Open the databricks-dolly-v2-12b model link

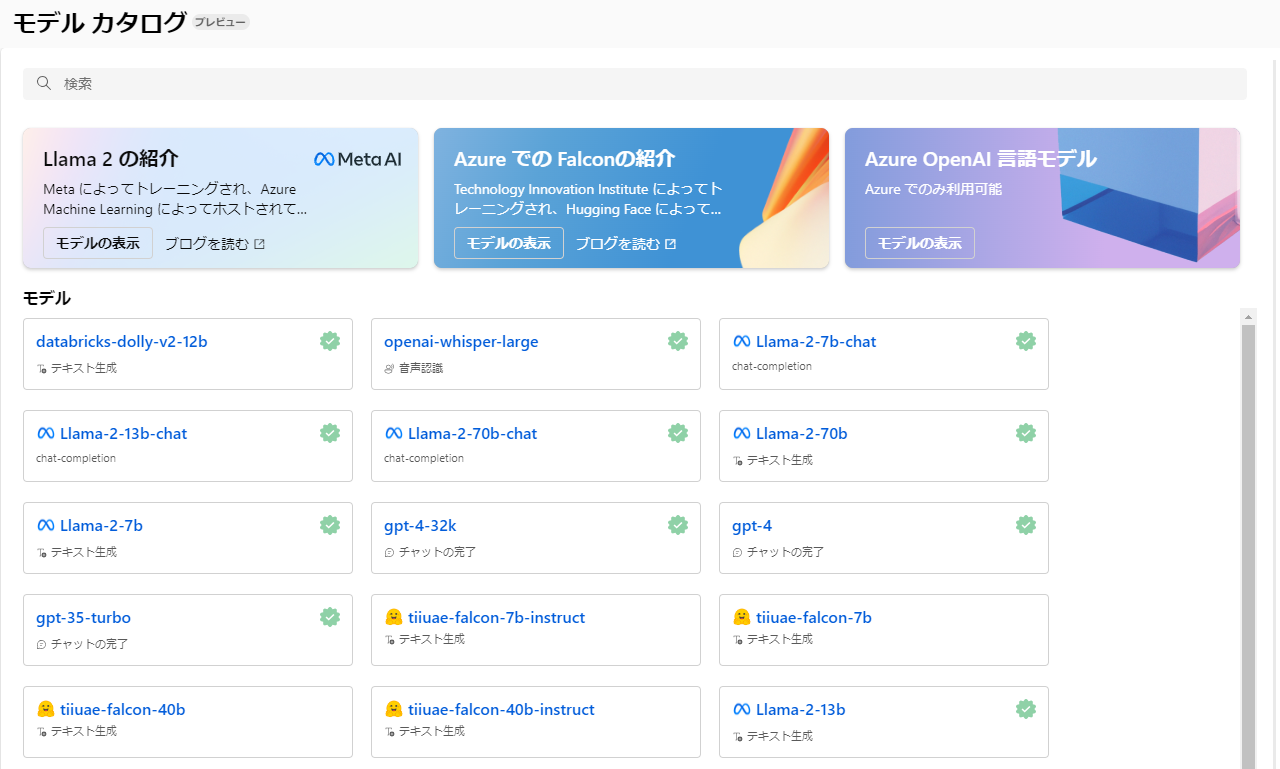point(122,341)
